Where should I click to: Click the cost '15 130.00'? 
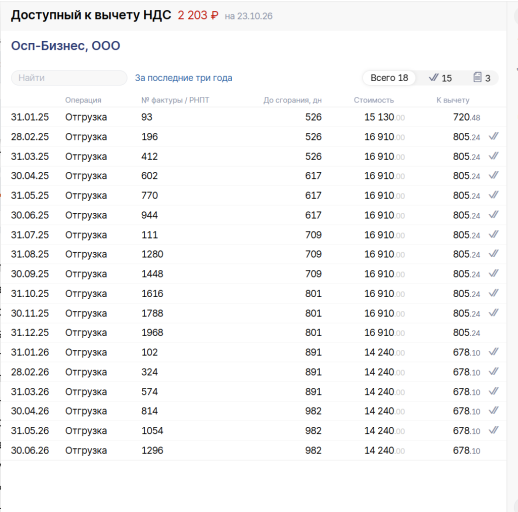pos(384,117)
